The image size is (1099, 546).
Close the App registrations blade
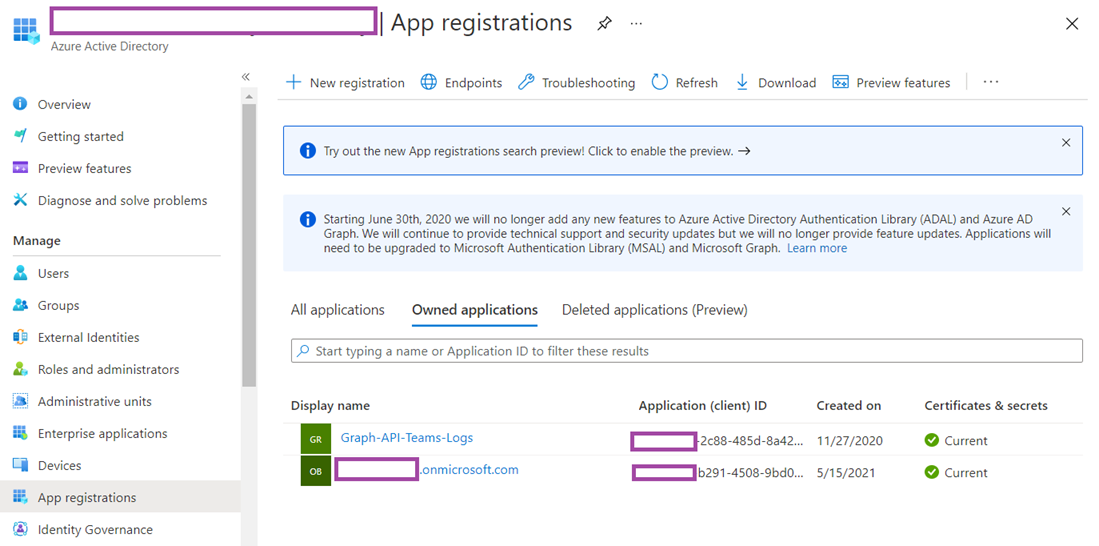click(x=1072, y=24)
